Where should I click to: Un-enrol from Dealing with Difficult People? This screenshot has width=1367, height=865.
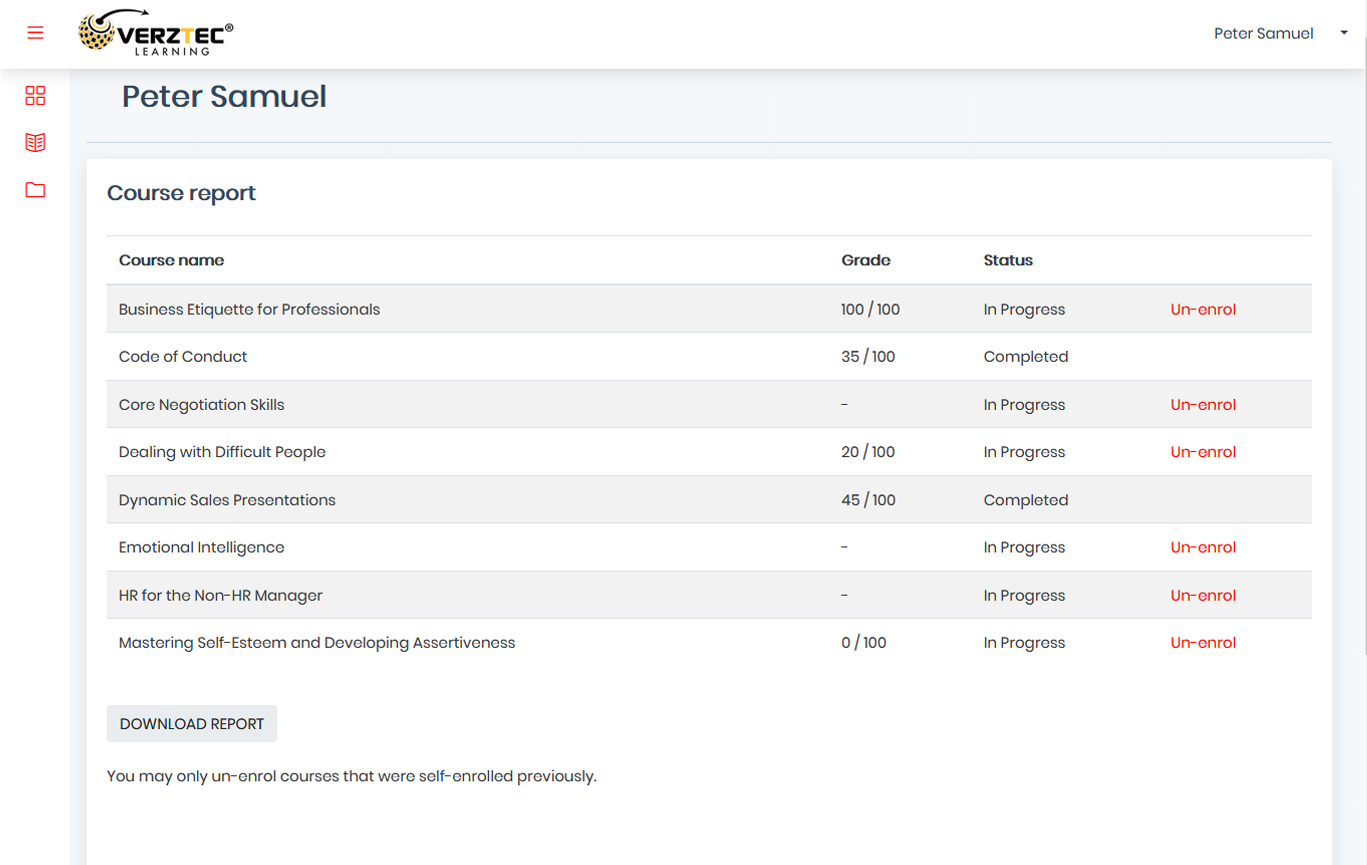[1203, 452]
